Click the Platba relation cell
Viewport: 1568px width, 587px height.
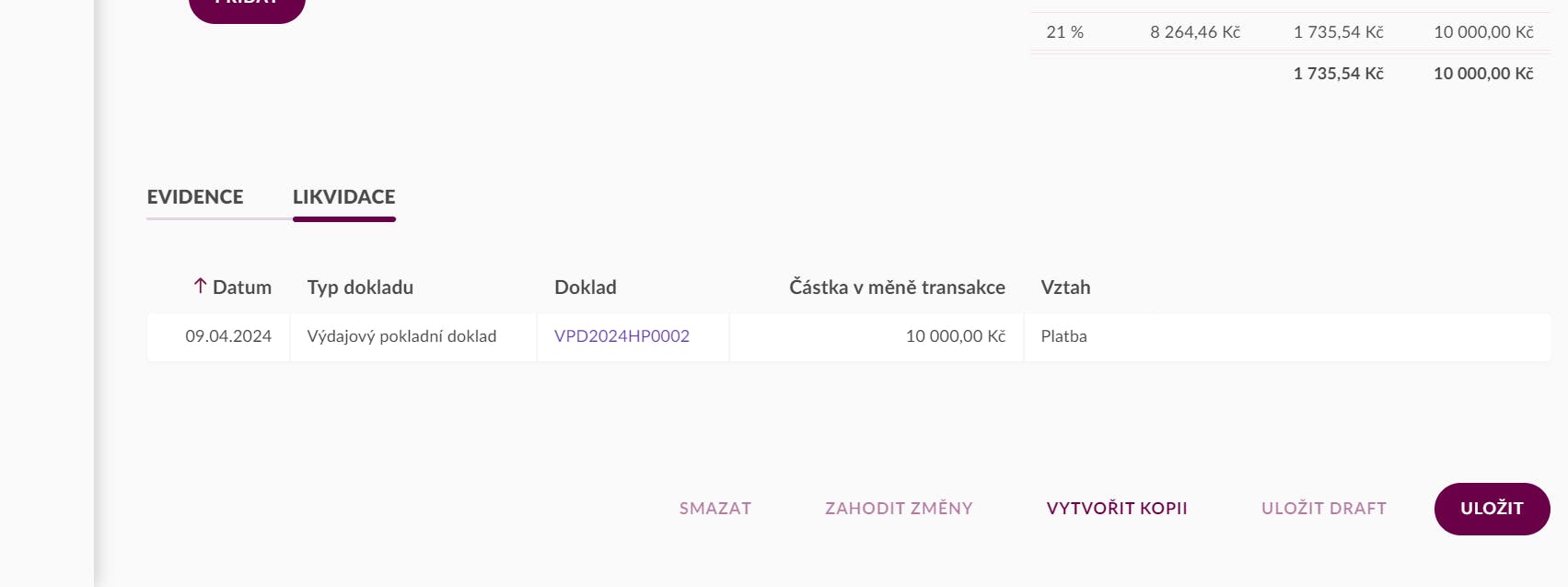coord(1287,336)
